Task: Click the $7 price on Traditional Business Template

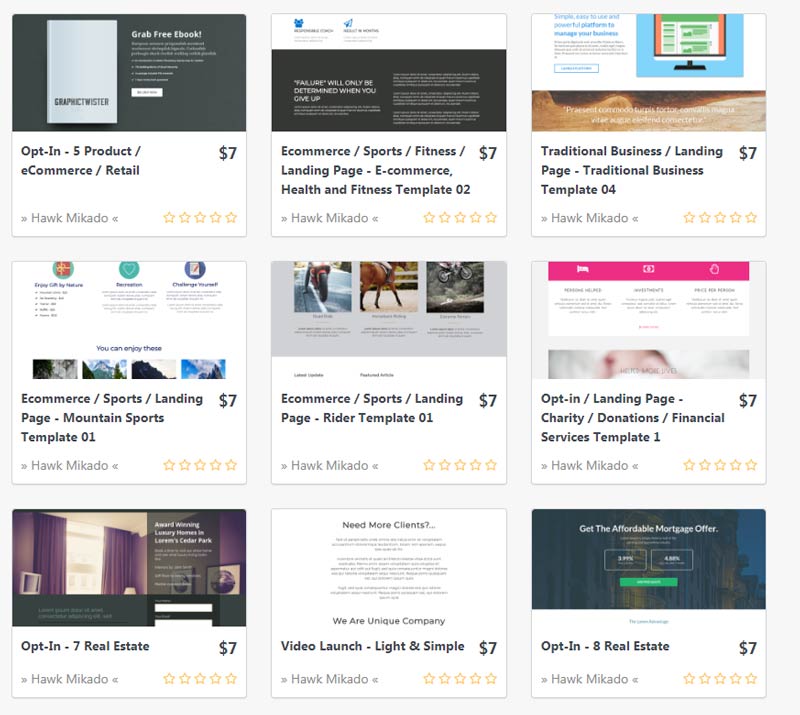Action: click(748, 153)
